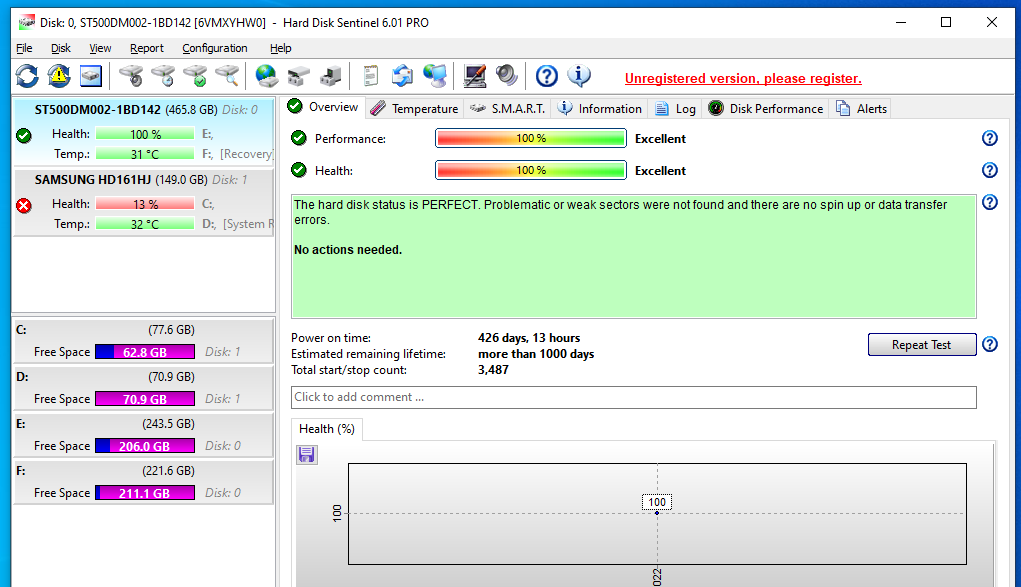Switch to the S.M.A.R.T. tab

click(x=508, y=108)
